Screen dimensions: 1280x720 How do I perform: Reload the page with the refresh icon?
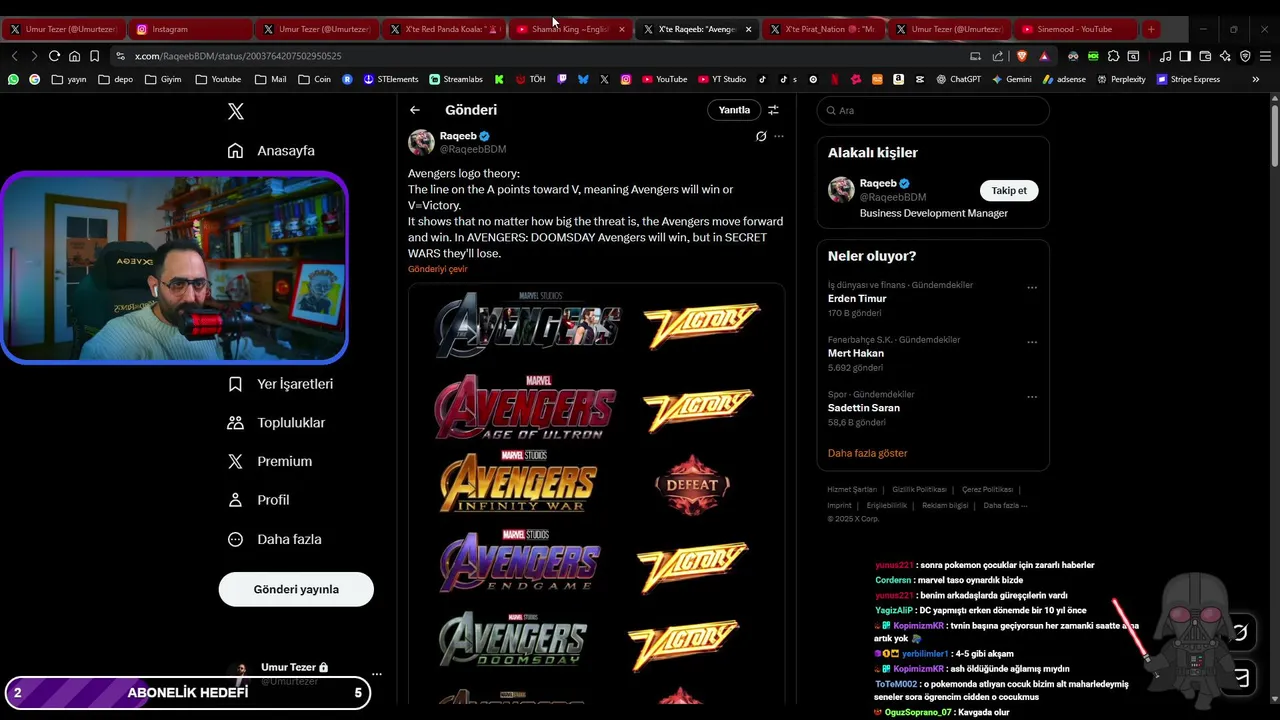point(54,56)
